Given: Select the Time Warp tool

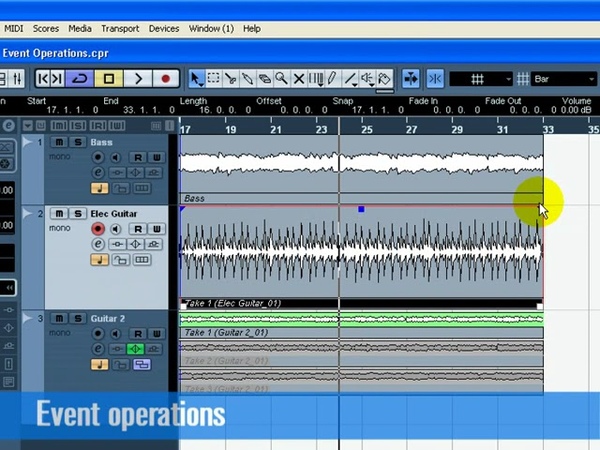Looking at the screenshot, I should click(316, 79).
